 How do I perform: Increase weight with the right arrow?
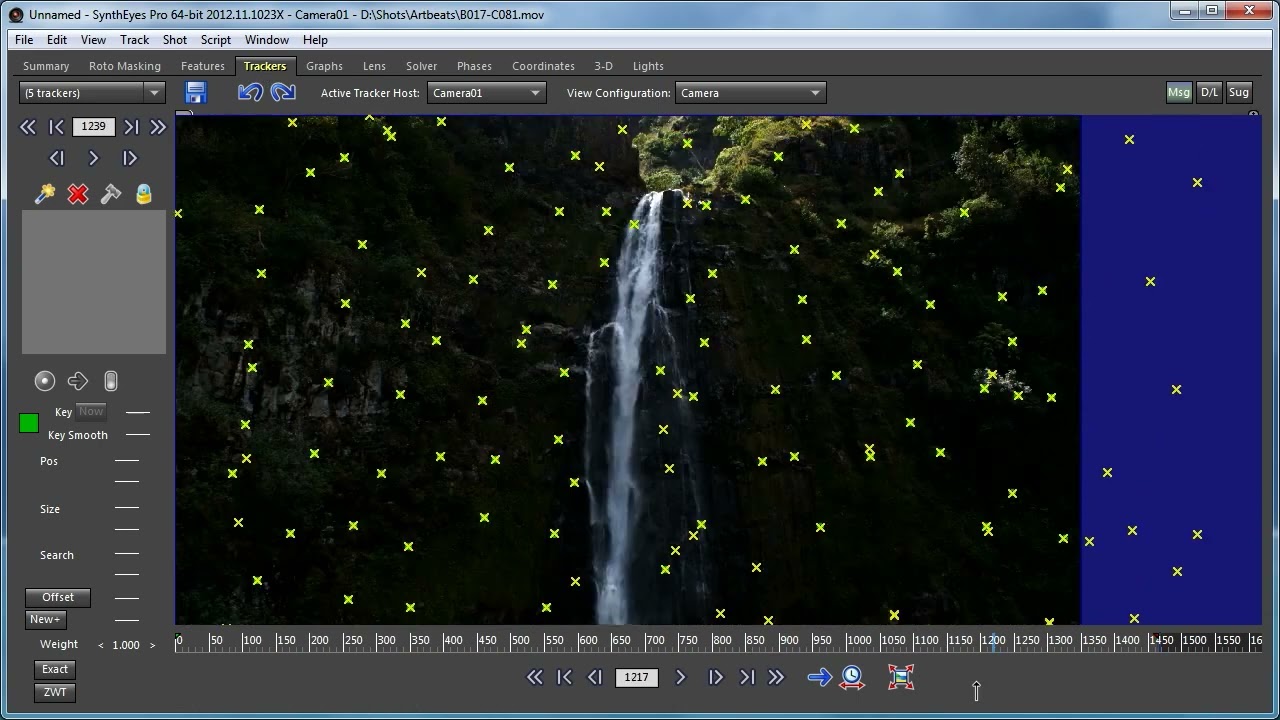click(152, 645)
